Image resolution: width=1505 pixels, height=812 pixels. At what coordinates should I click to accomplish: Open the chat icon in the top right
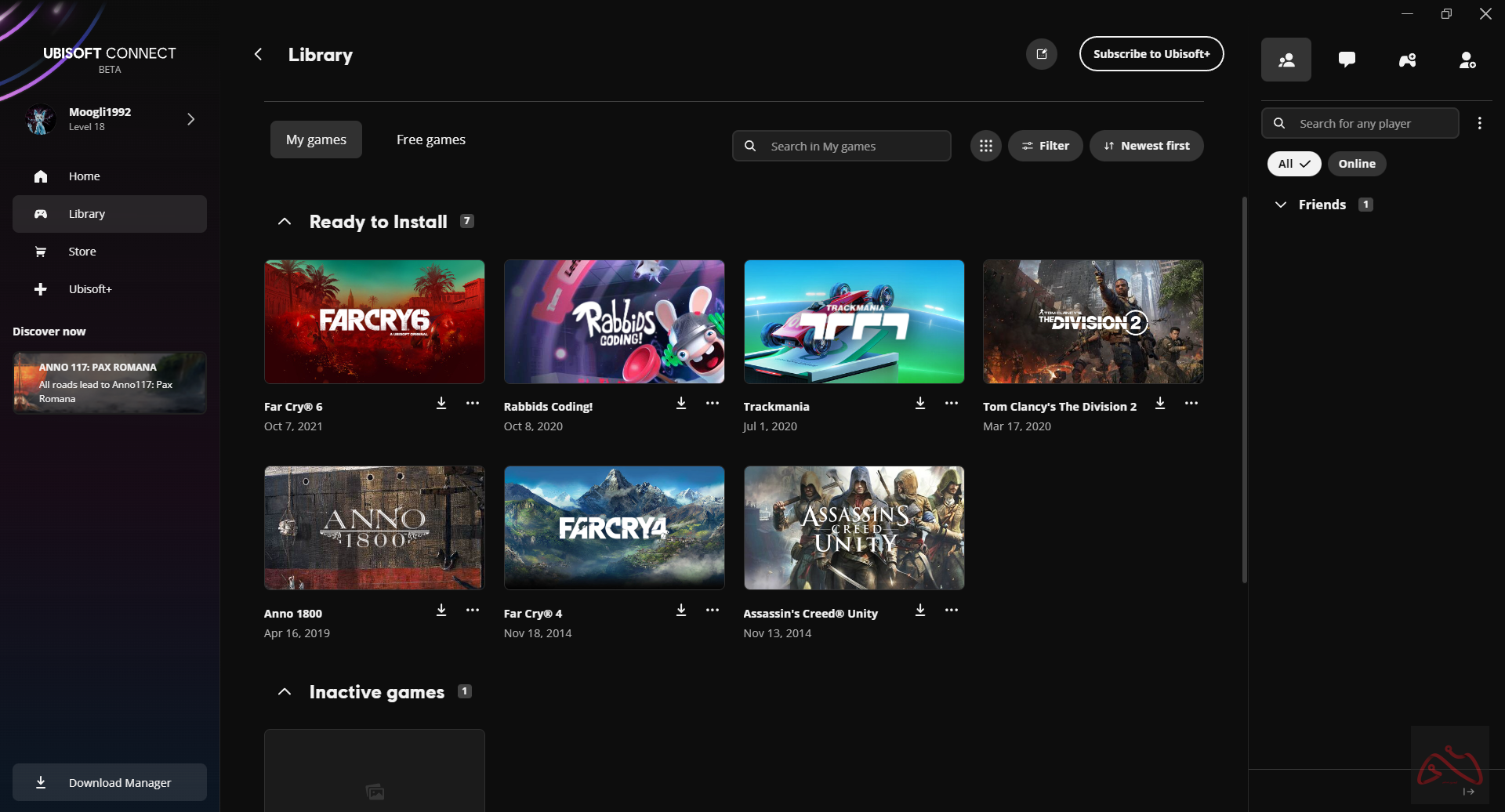click(1347, 60)
